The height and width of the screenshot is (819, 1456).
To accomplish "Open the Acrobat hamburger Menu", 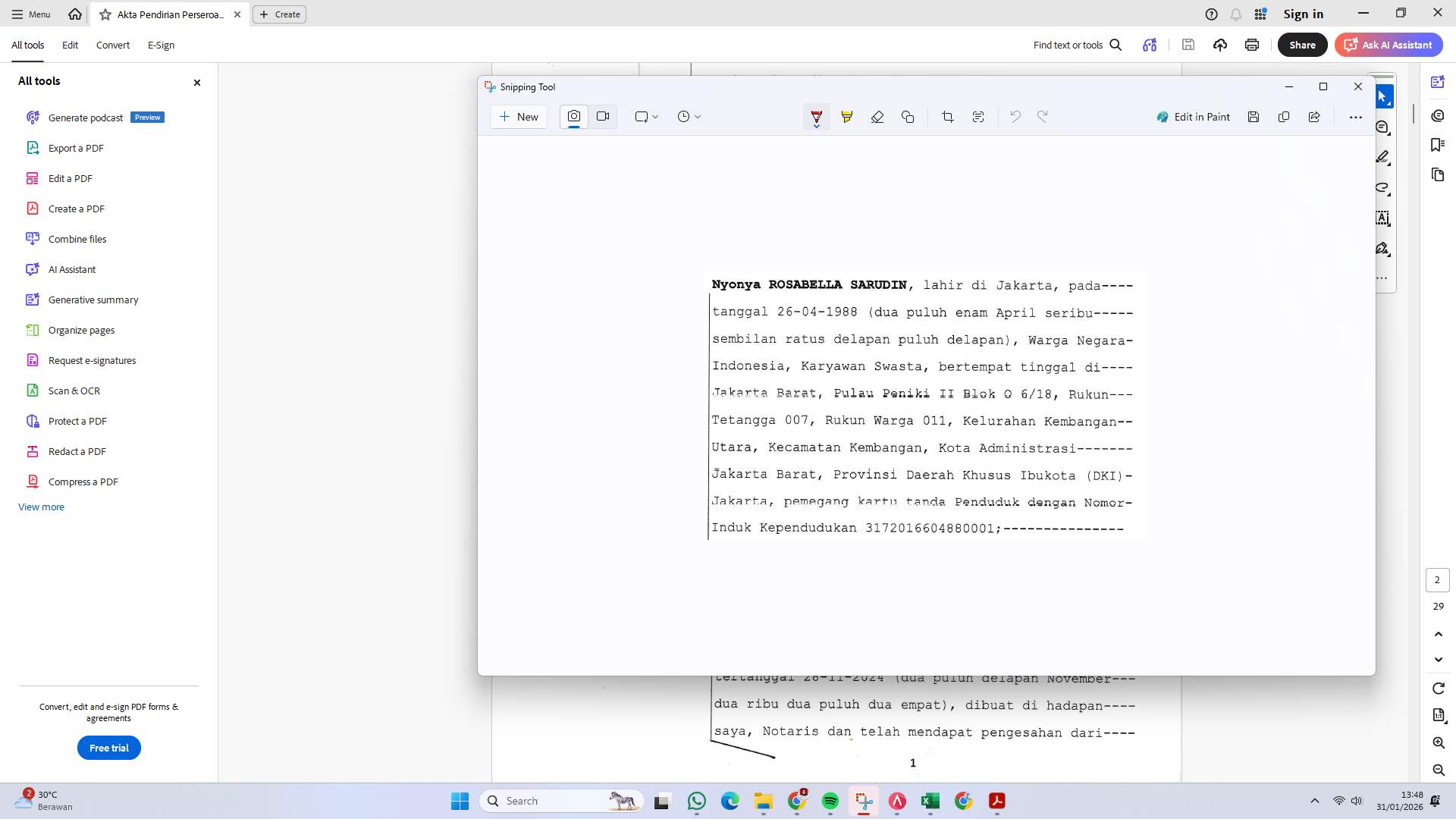I will pyautogui.click(x=30, y=14).
